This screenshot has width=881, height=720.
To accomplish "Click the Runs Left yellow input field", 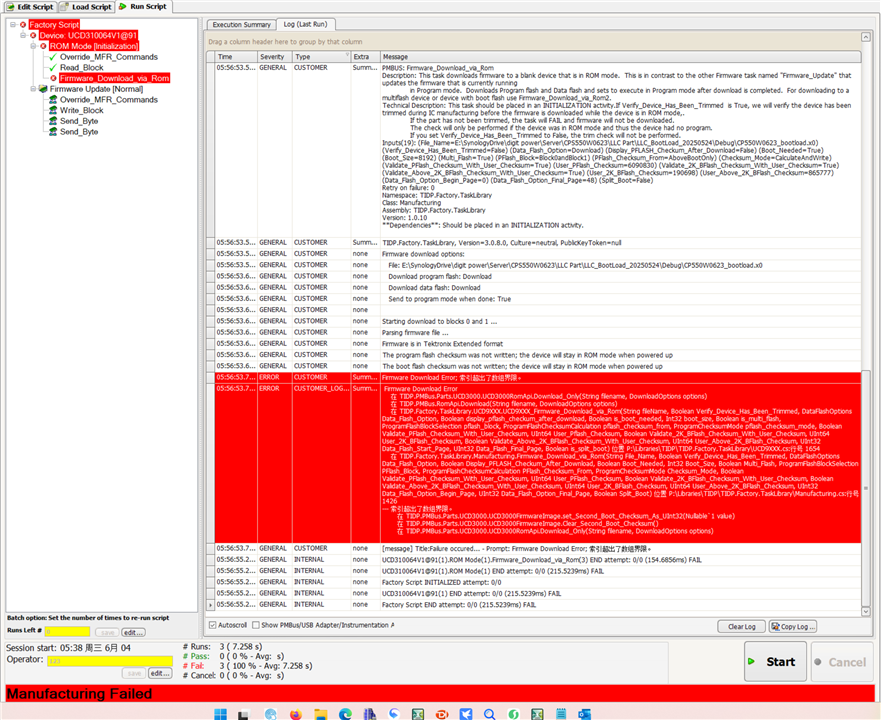I will 67,632.
